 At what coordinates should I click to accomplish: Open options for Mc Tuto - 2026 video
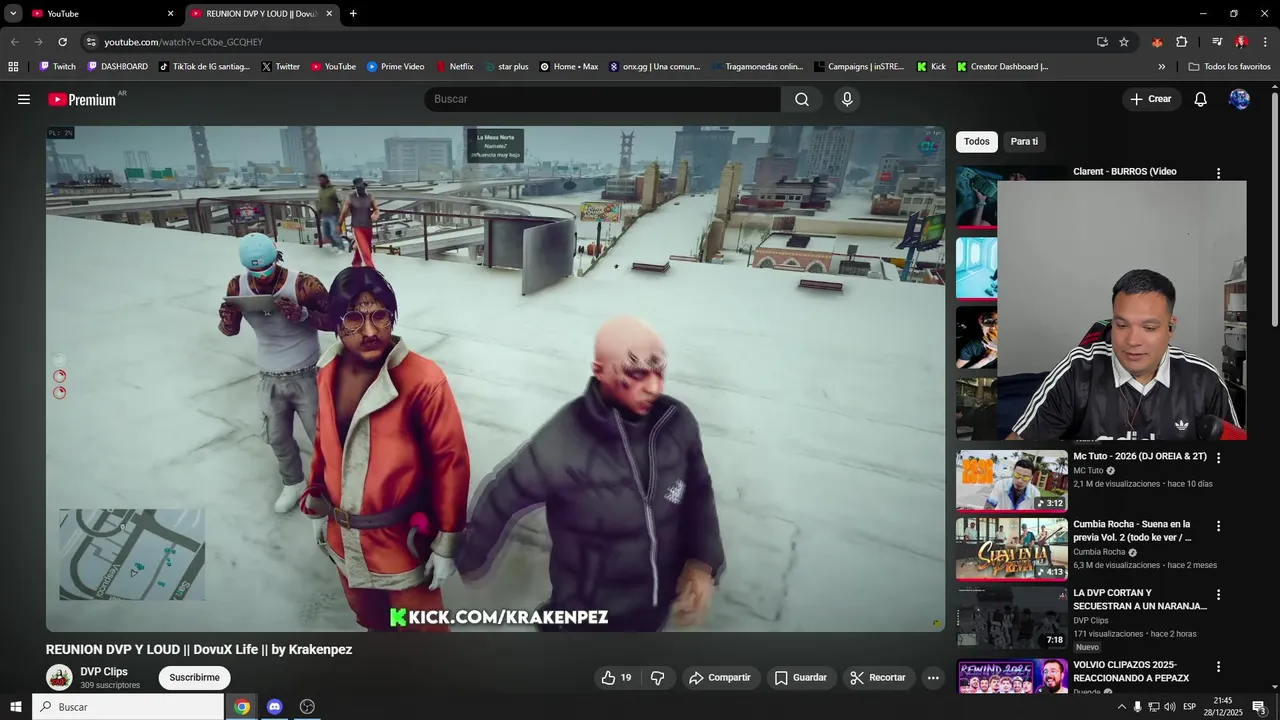coord(1218,458)
